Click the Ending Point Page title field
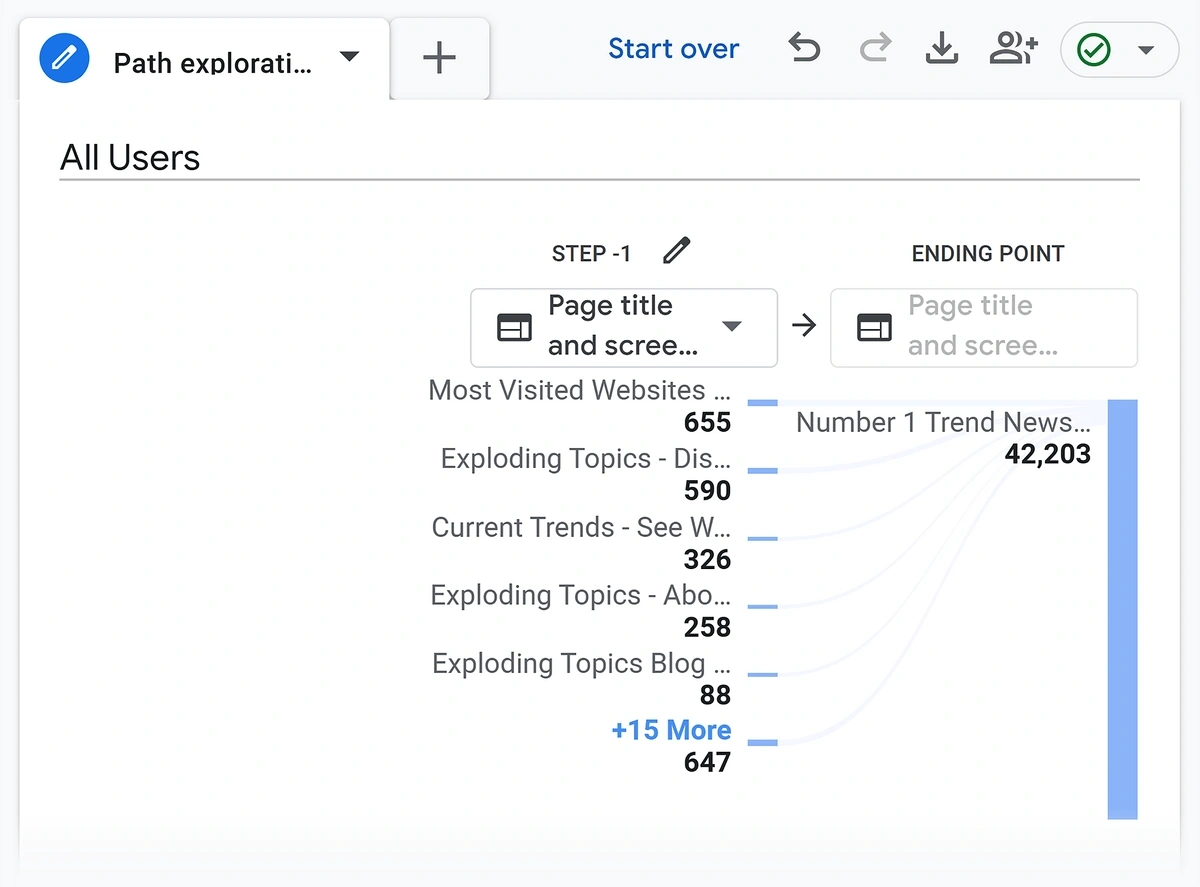This screenshot has height=887, width=1200. (x=984, y=327)
